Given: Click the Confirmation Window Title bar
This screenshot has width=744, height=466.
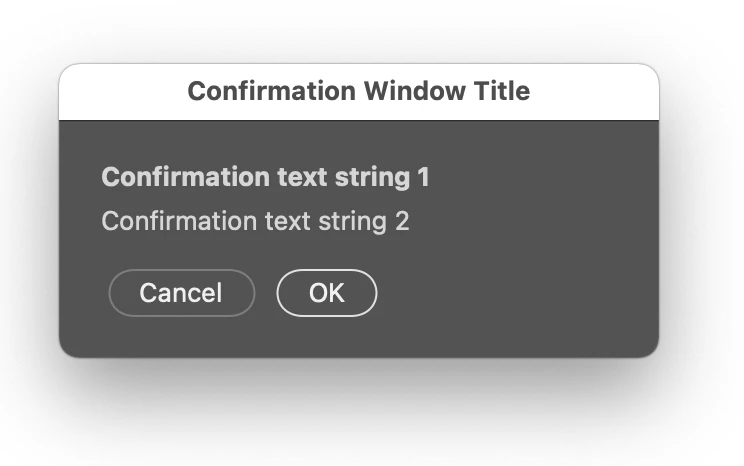Looking at the screenshot, I should (x=358, y=92).
